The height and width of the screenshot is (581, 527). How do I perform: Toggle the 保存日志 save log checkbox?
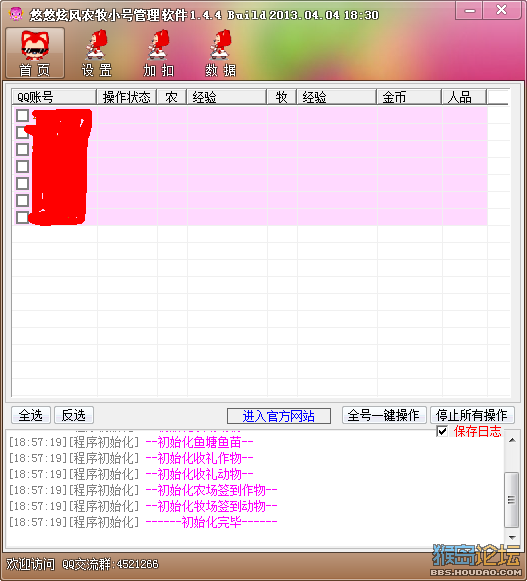click(442, 431)
